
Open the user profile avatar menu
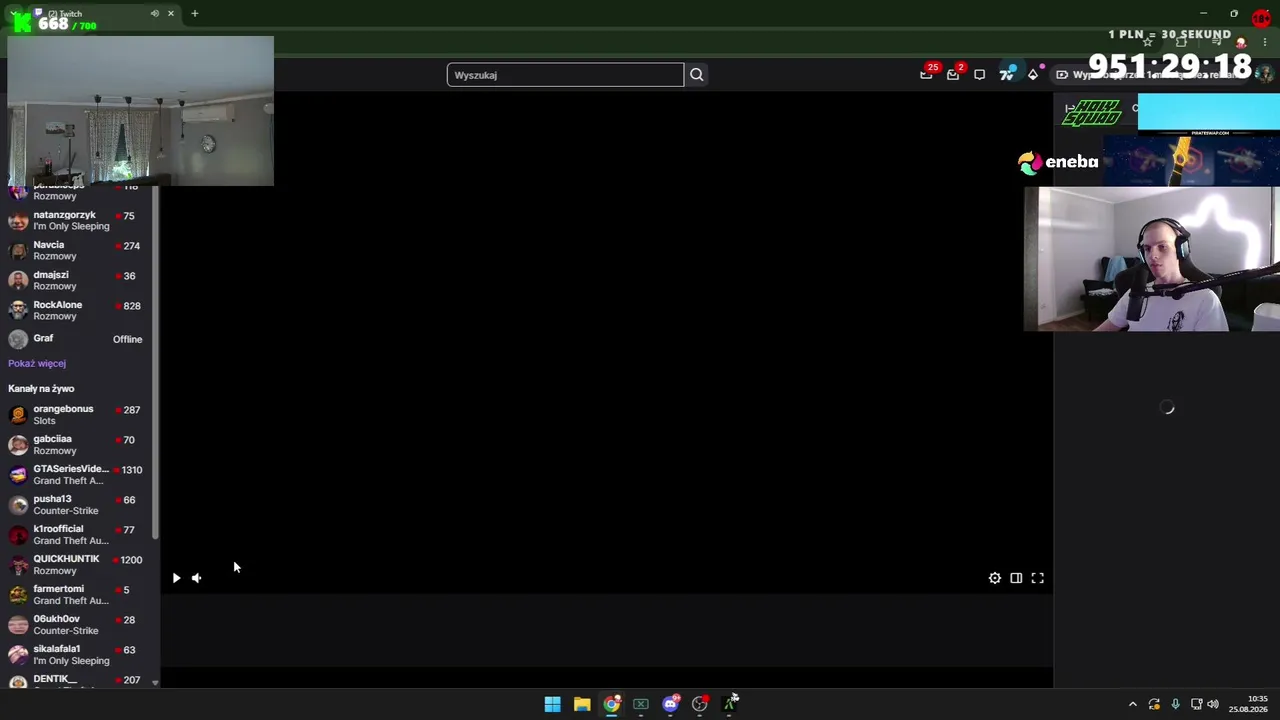(x=1265, y=74)
